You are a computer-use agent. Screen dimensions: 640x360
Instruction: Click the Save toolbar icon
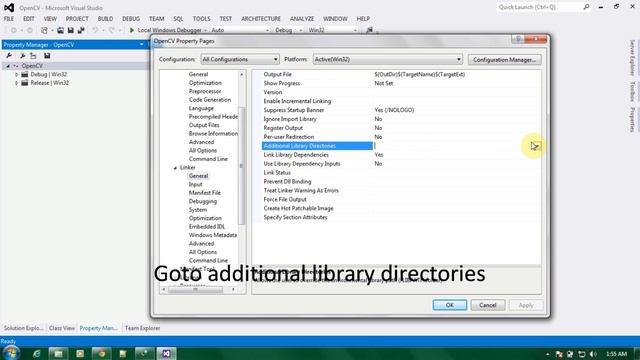pos(71,30)
